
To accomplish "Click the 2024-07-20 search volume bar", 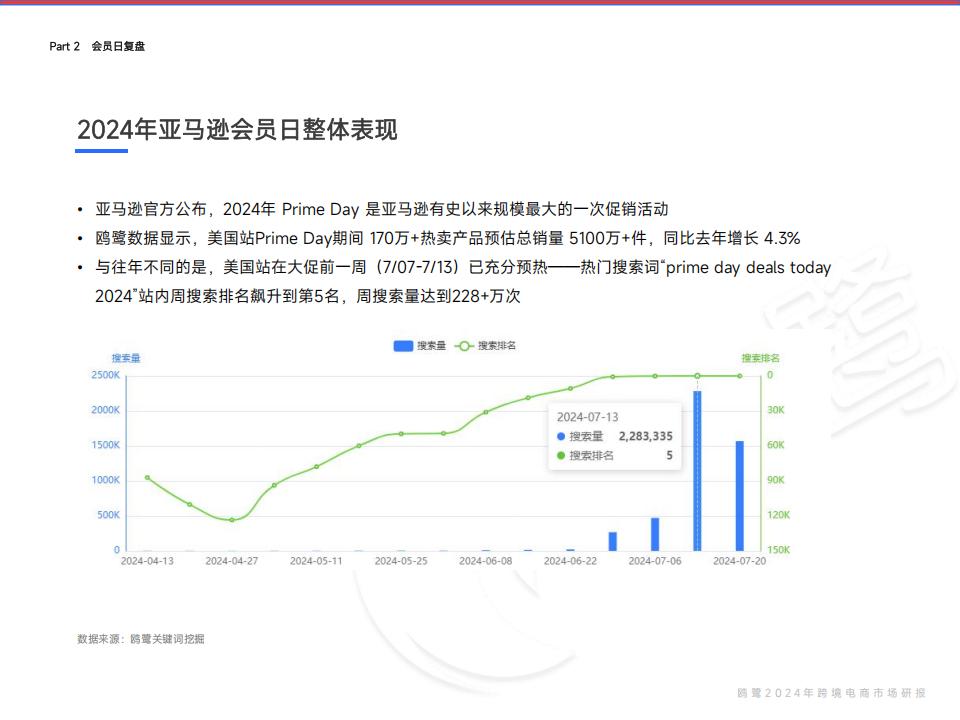I will click(740, 495).
